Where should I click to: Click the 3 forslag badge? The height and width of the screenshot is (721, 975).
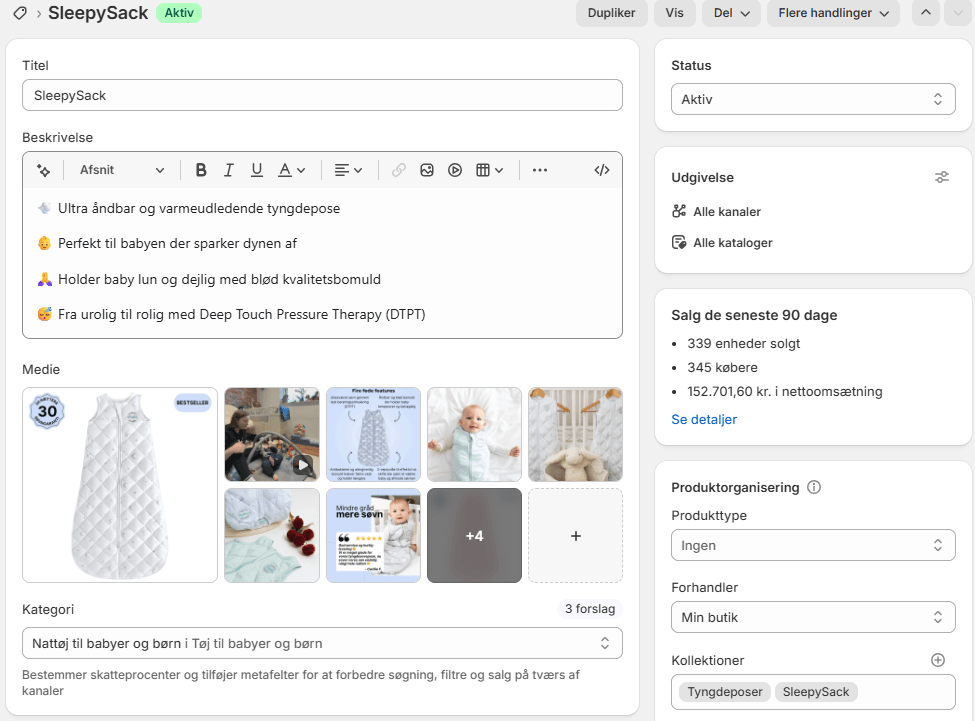[590, 609]
